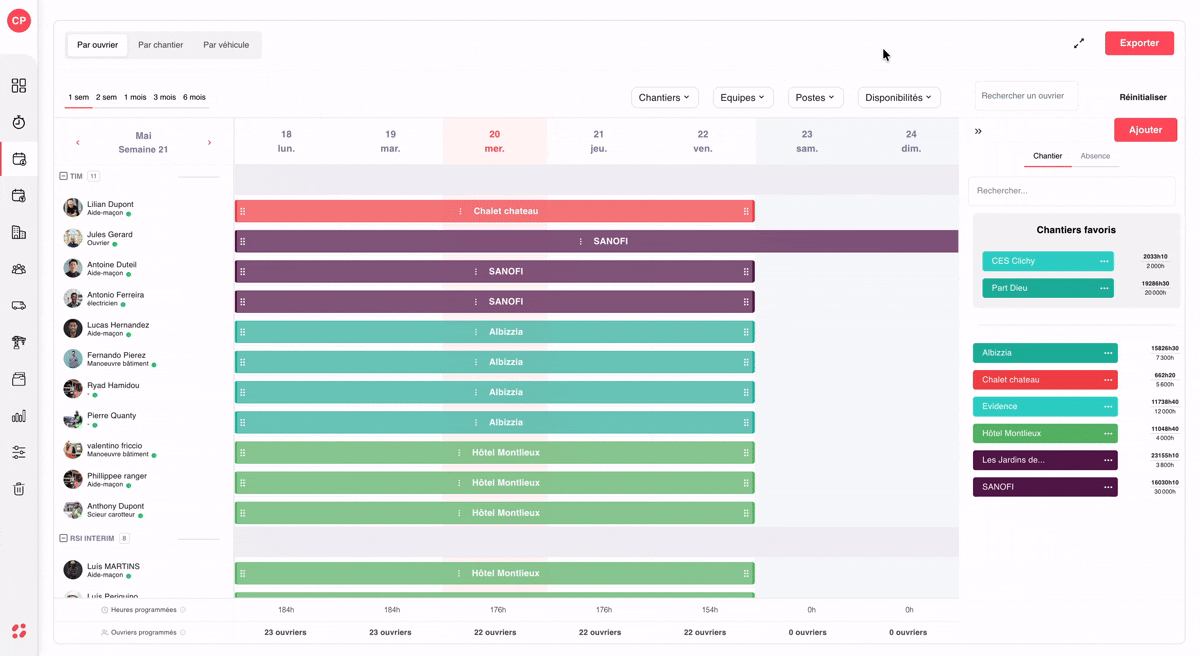The image size is (1200, 656).
Task: Select the Chantier tab in right panel
Action: coord(1047,156)
